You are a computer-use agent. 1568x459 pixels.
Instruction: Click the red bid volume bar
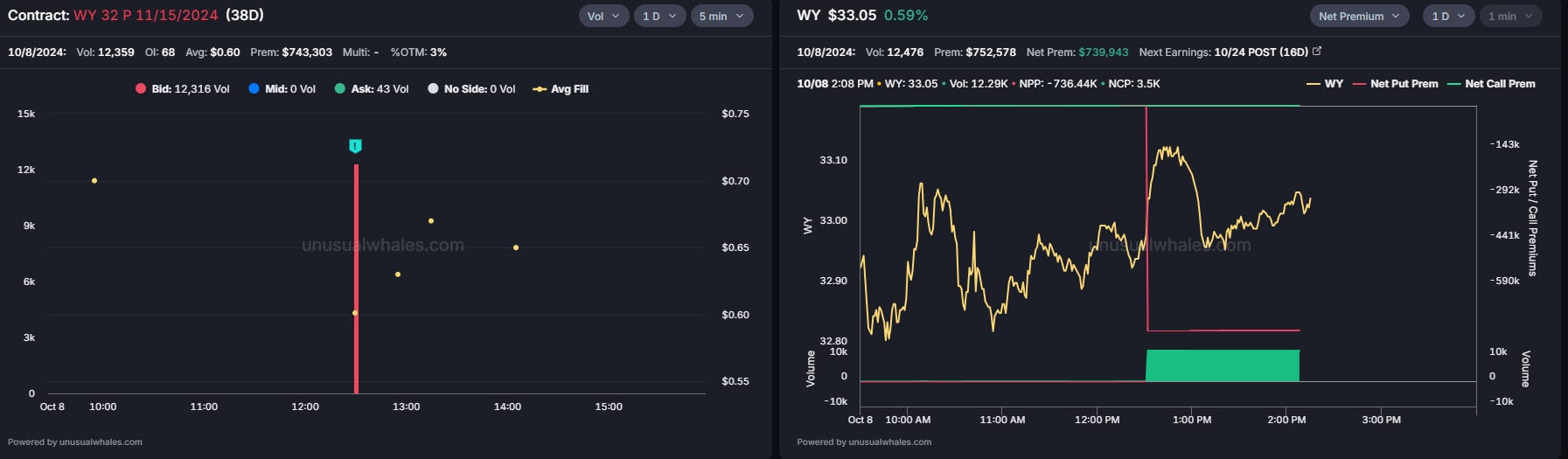(x=356, y=280)
